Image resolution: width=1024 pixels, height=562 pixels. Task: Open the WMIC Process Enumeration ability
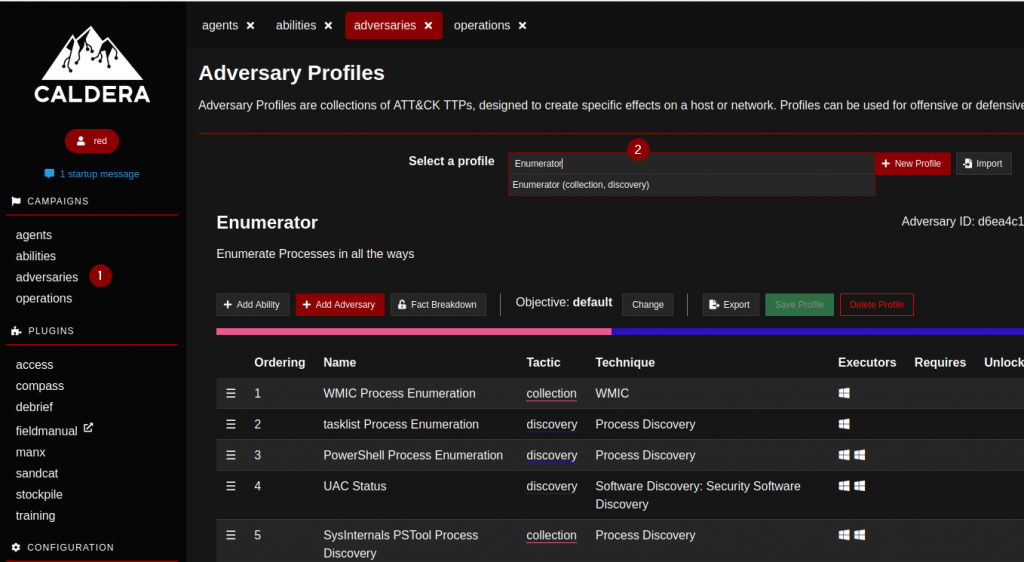399,394
